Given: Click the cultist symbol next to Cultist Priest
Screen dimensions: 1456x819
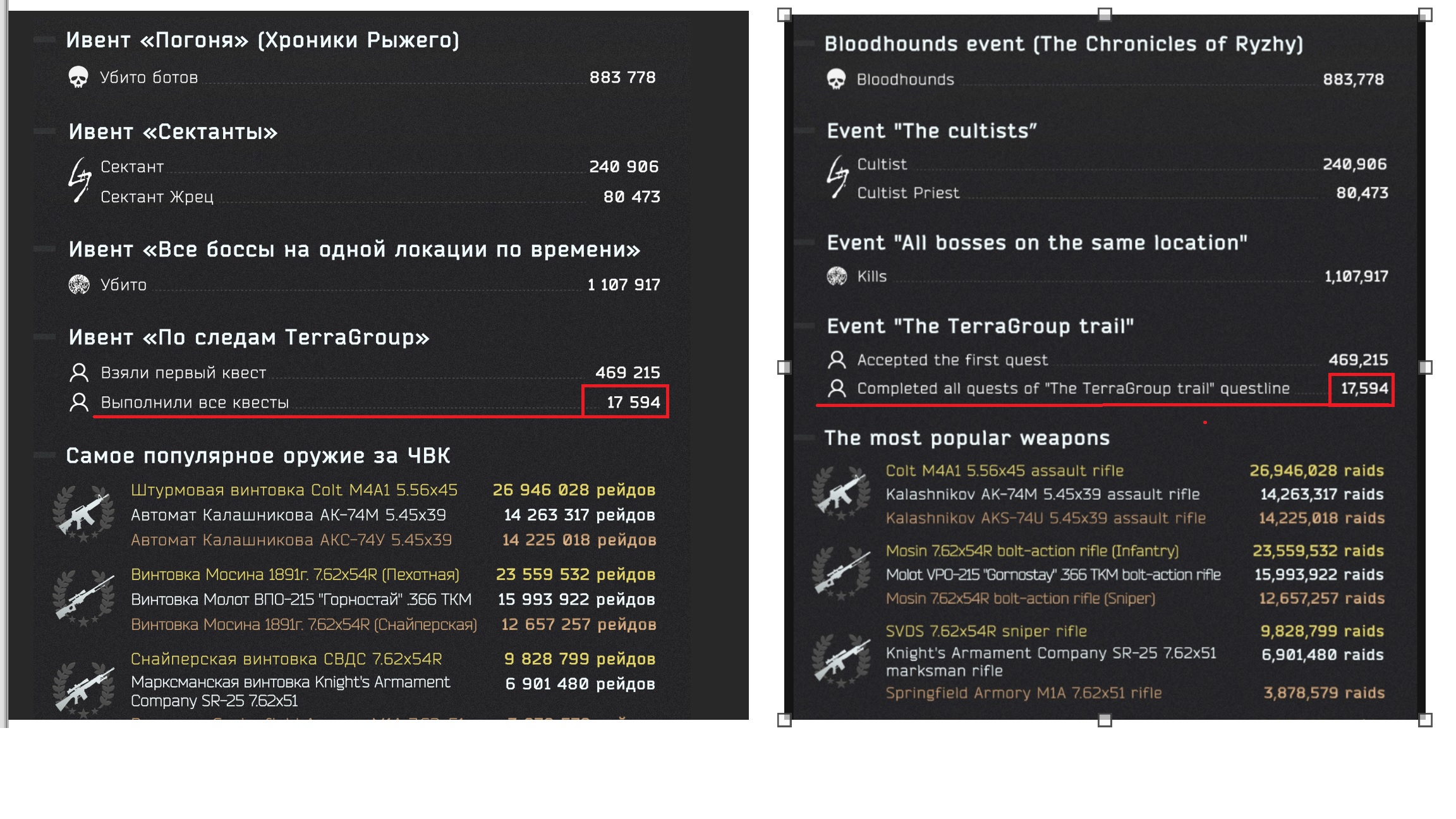Looking at the screenshot, I should (837, 178).
